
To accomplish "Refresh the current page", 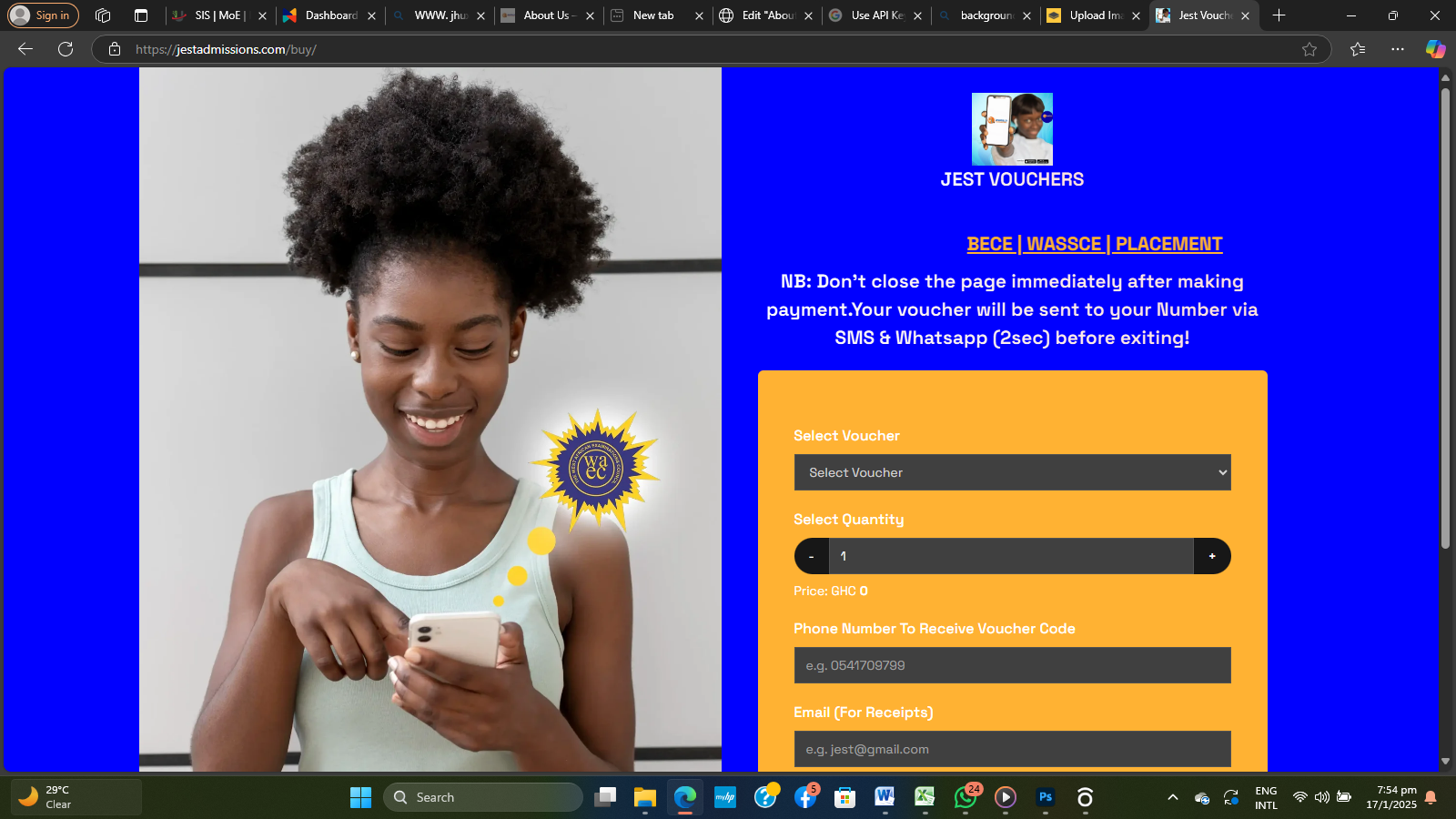I will (x=66, y=49).
